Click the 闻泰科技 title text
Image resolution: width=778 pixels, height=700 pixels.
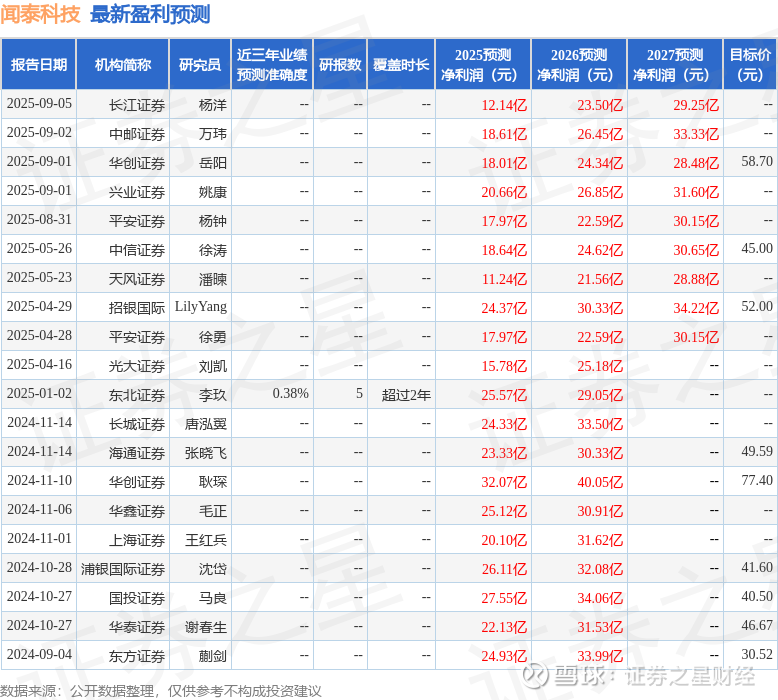click(40, 14)
